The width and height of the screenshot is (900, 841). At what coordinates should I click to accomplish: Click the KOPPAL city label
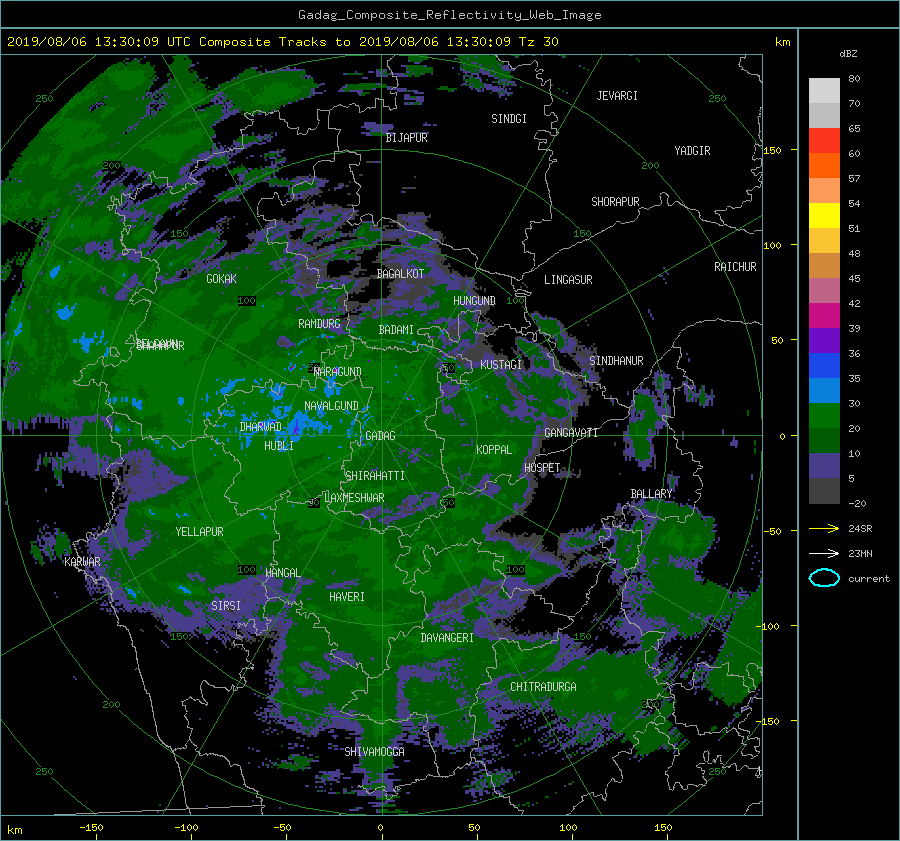tap(494, 449)
